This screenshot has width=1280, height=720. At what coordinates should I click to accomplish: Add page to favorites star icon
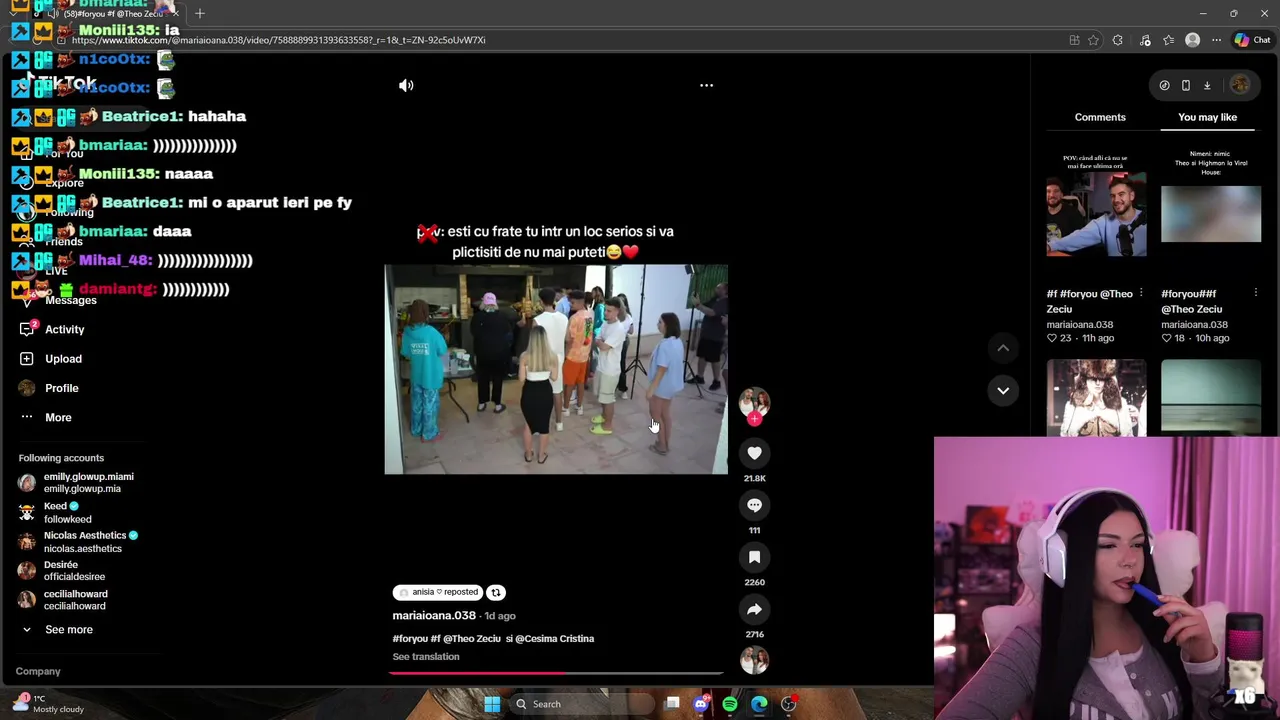[x=1093, y=40]
